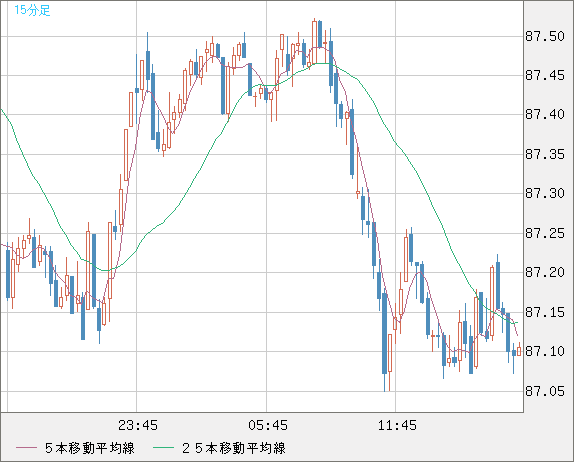Screen dimensions: 574x462
Task: Select the 87.15 price axis label
Action: [x=545, y=312]
